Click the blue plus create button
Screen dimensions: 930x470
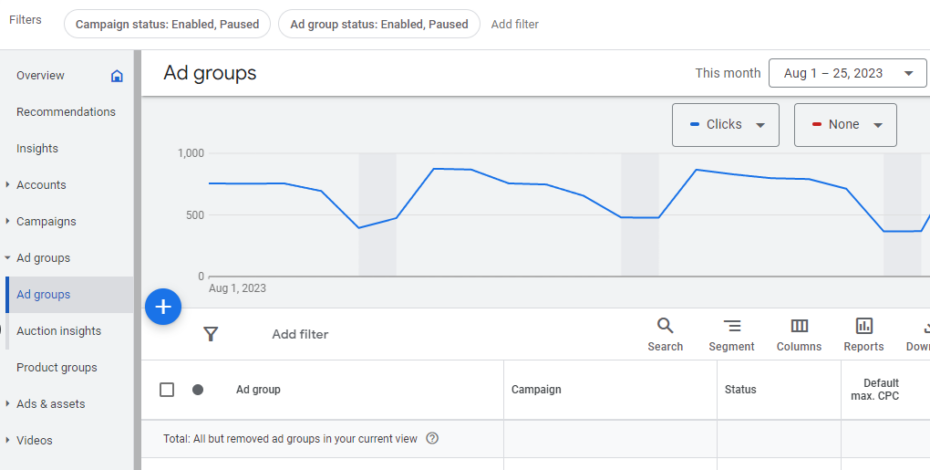click(163, 307)
